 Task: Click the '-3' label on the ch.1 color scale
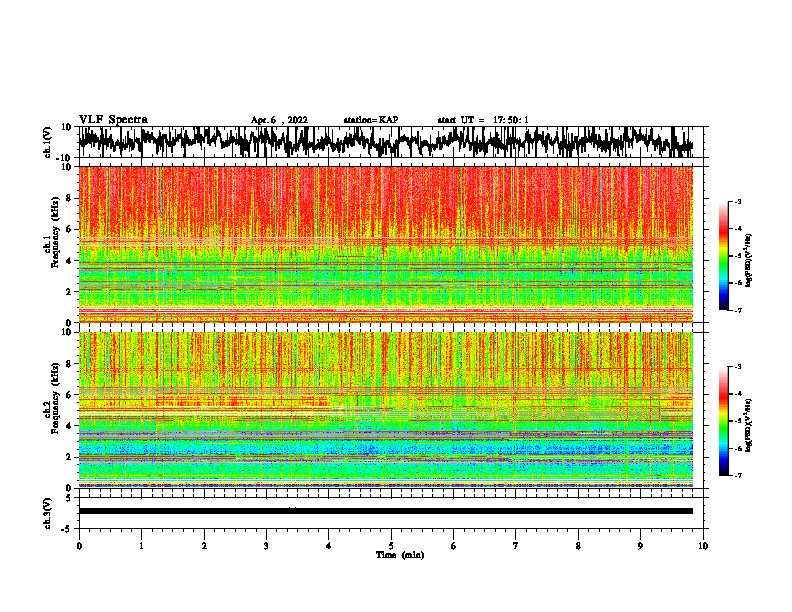click(738, 201)
